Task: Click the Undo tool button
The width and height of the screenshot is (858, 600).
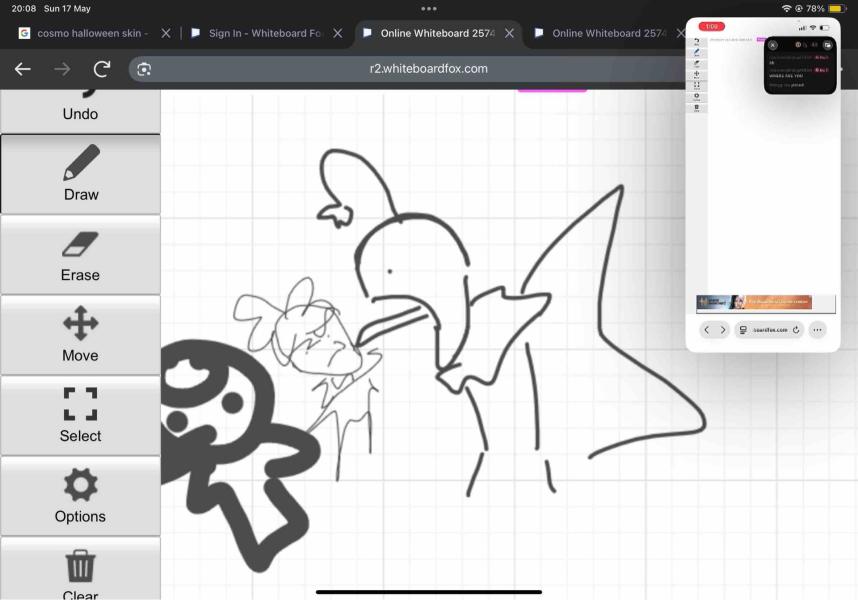Action: coord(80,111)
